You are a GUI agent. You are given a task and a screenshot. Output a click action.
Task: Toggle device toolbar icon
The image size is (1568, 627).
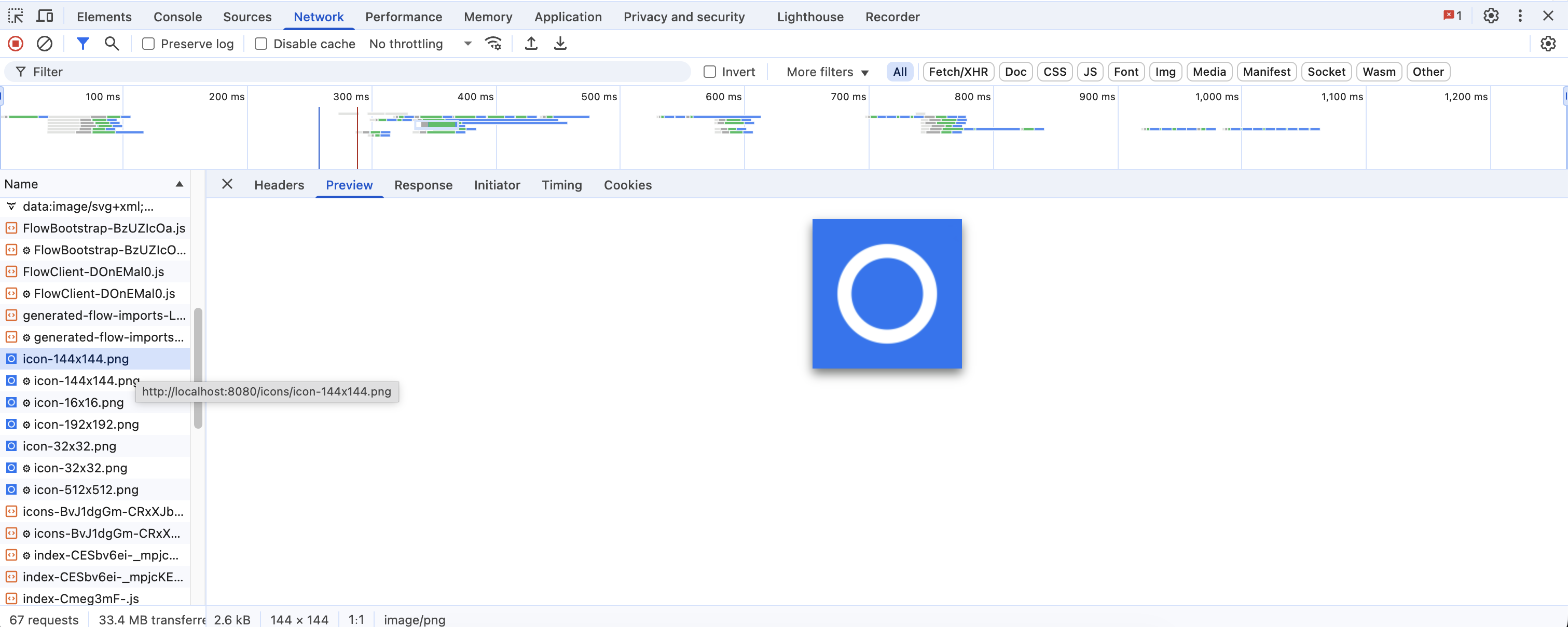[45, 17]
